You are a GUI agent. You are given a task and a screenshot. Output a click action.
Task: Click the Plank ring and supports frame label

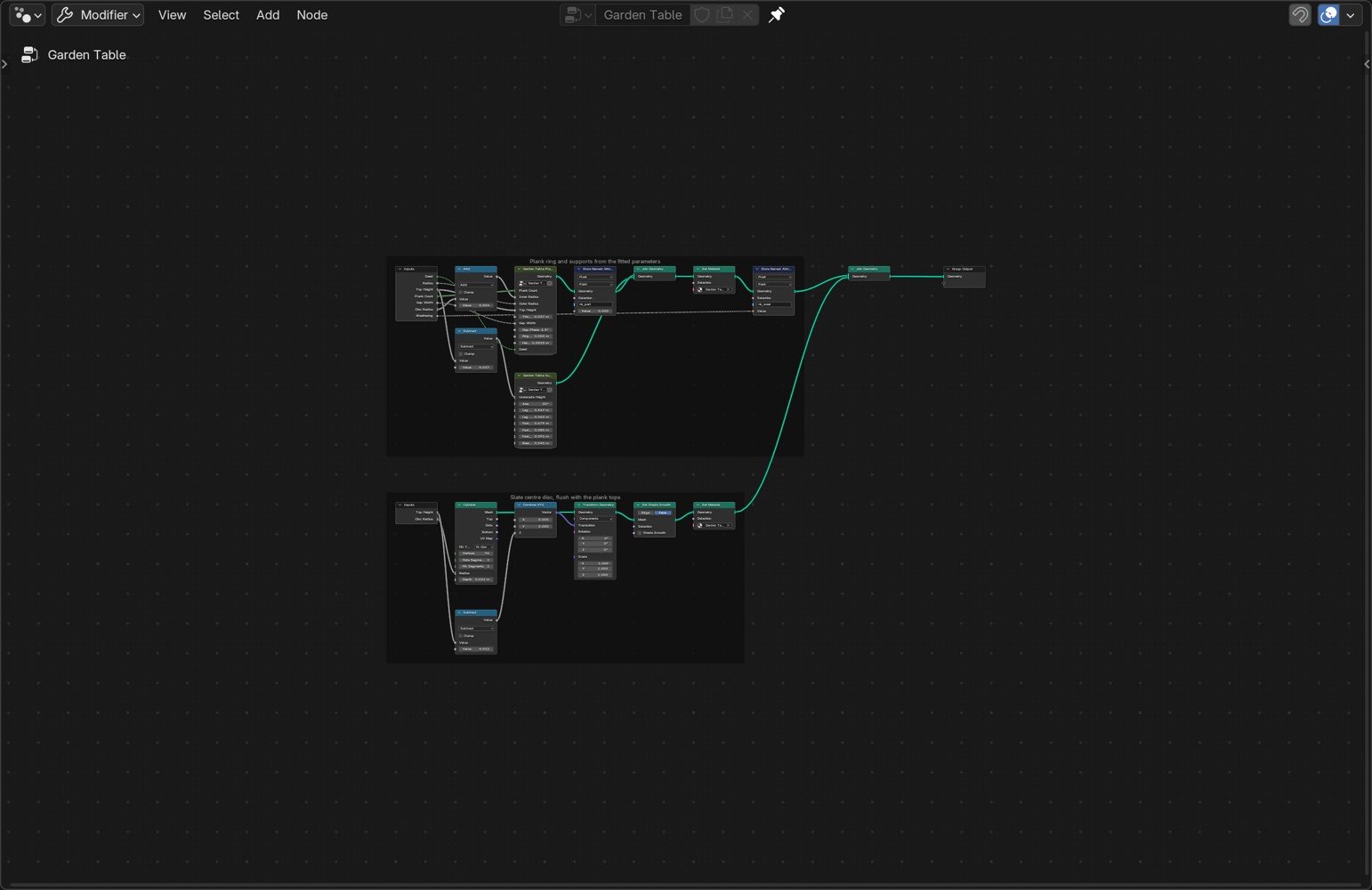pyautogui.click(x=595, y=262)
